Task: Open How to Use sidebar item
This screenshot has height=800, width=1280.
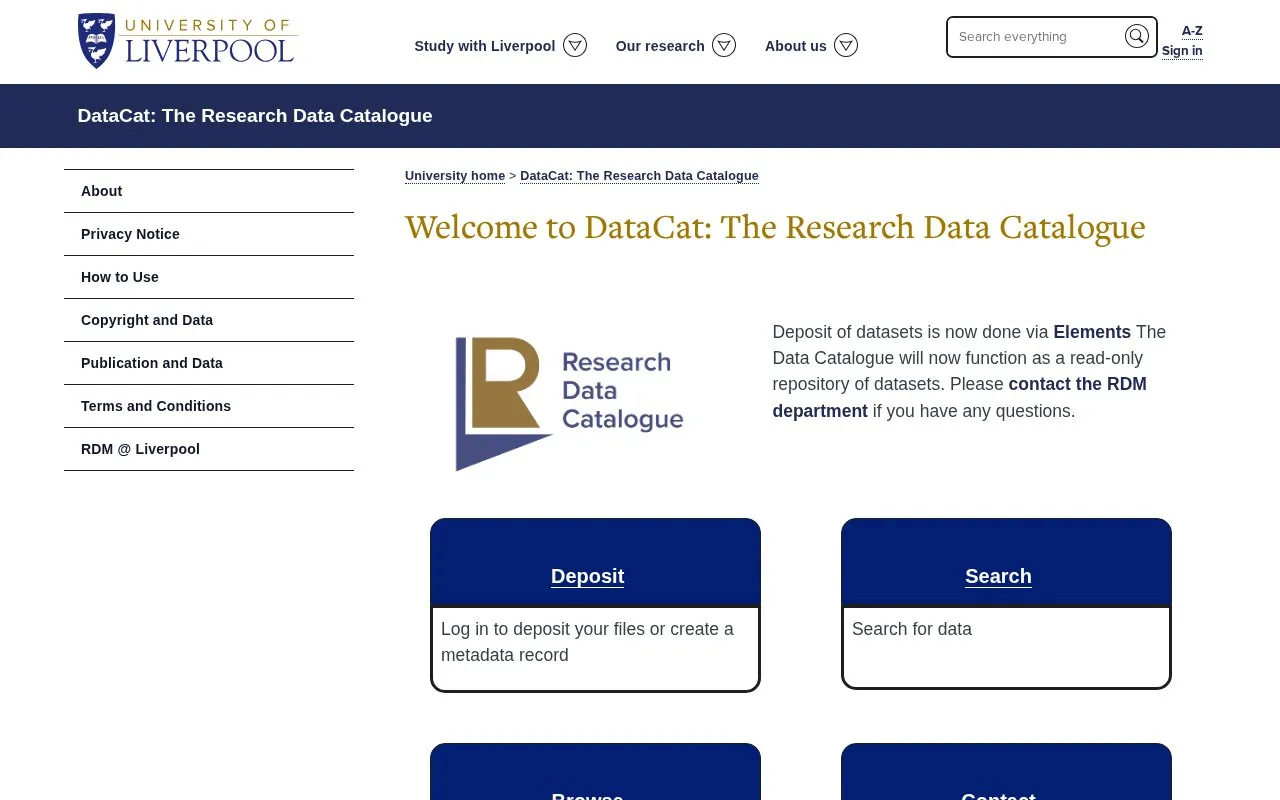Action: [209, 277]
